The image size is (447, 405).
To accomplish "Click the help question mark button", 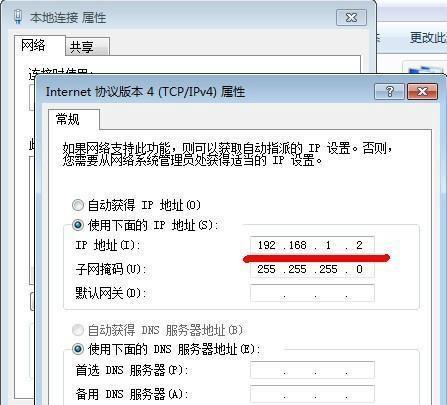I will (389, 91).
